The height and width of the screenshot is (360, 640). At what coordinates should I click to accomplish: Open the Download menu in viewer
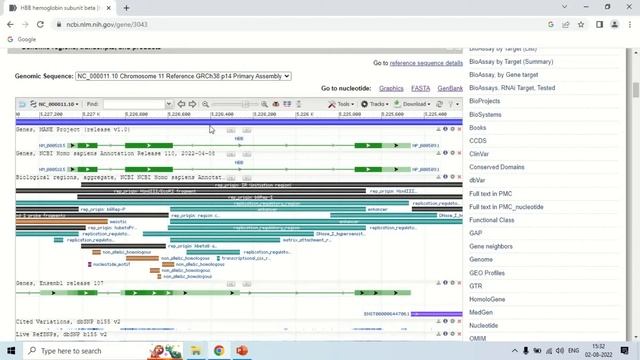click(411, 104)
